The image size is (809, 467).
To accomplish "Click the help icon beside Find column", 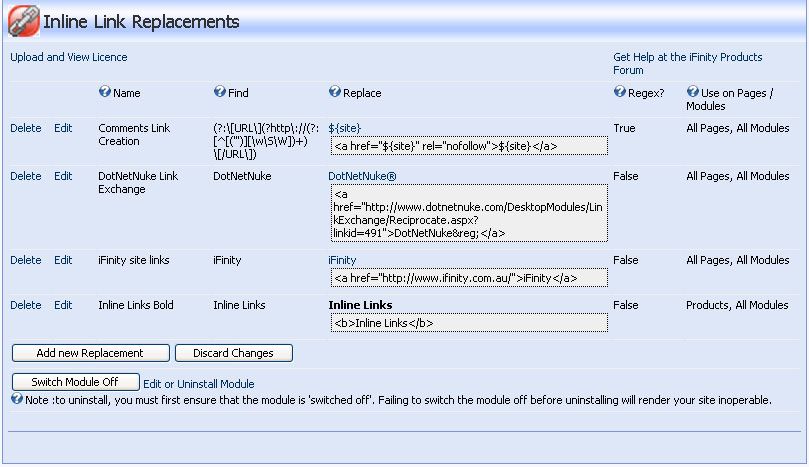I will tap(220, 93).
